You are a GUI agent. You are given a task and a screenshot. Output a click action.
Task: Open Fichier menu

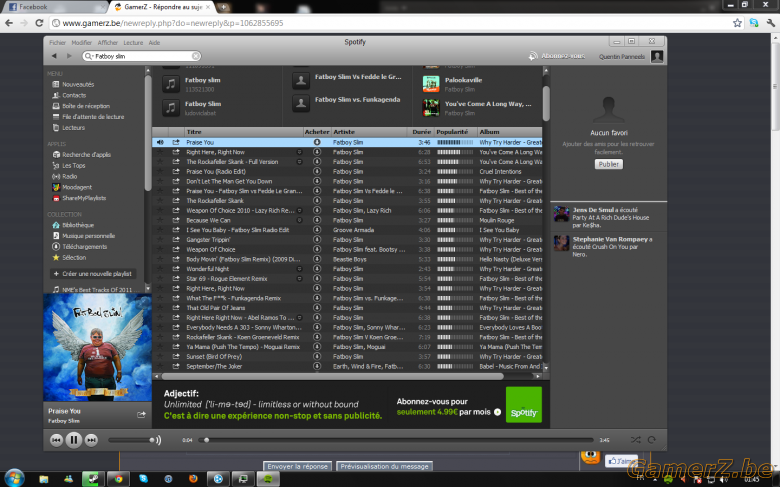(57, 43)
